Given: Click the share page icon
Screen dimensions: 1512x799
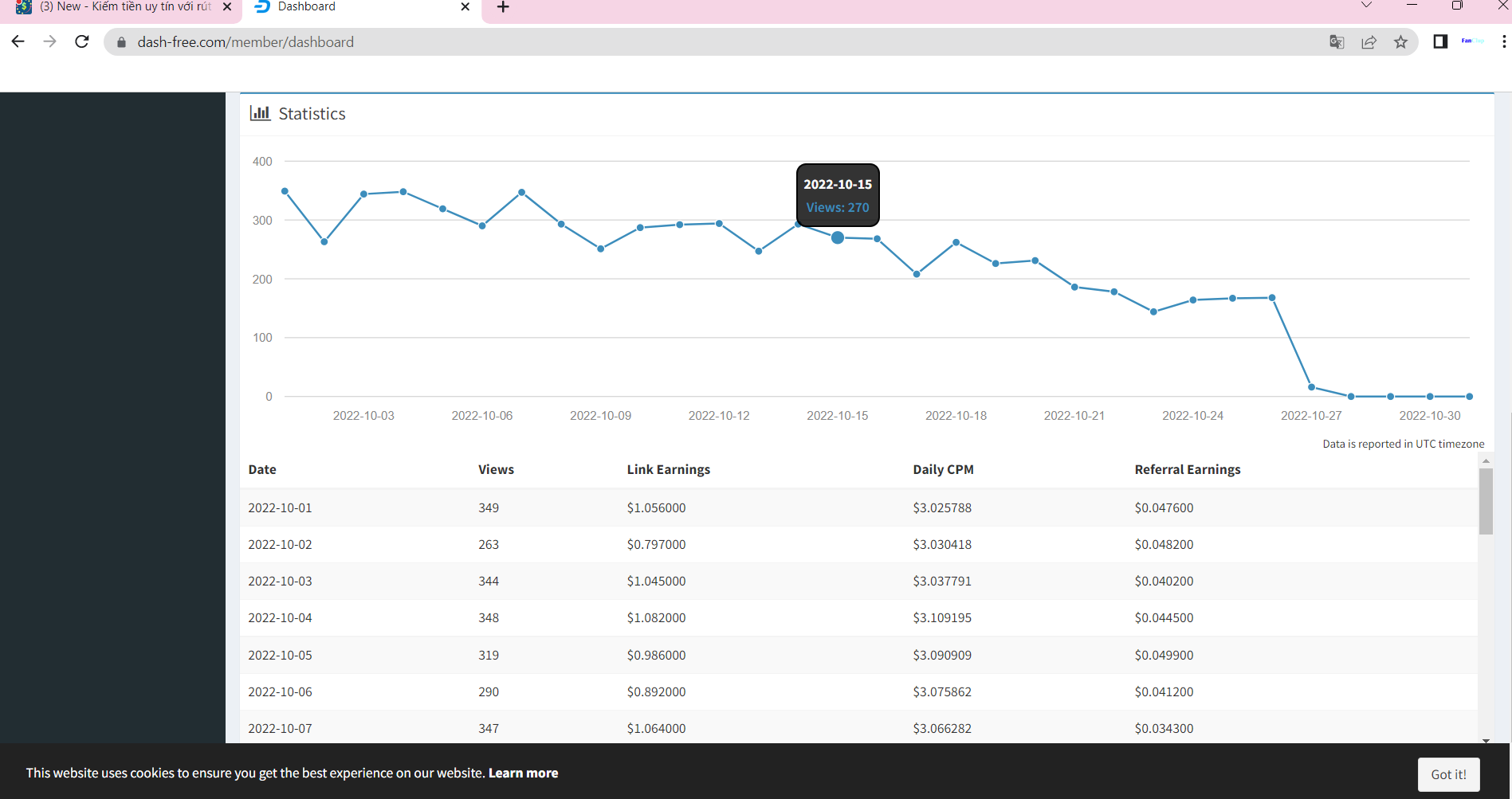Looking at the screenshot, I should [x=1369, y=42].
